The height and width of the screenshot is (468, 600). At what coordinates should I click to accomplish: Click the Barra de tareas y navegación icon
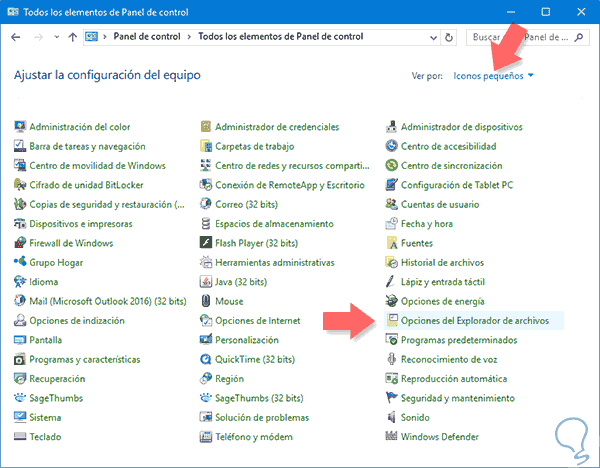(x=20, y=146)
